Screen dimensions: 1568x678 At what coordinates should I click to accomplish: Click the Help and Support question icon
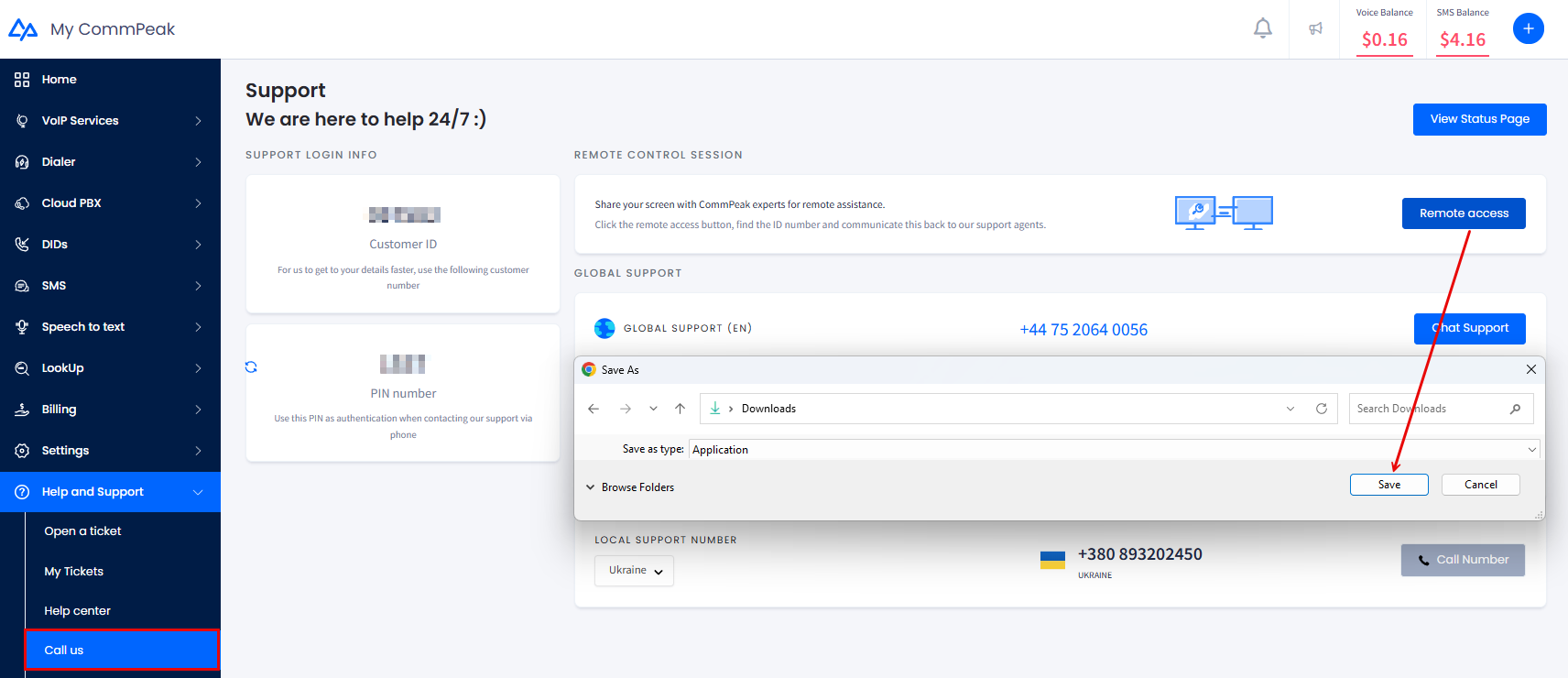(22, 492)
